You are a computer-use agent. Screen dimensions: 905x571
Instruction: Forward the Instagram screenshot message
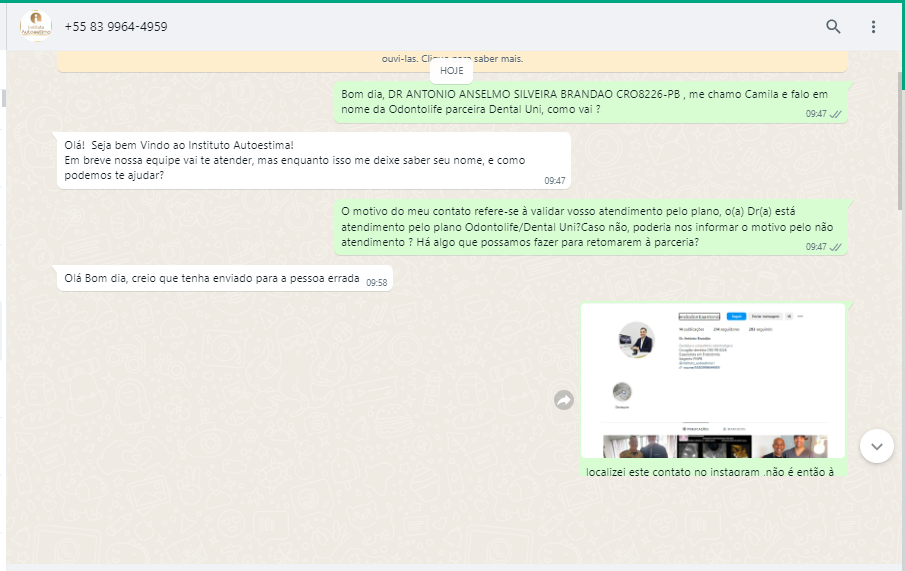[x=564, y=400]
